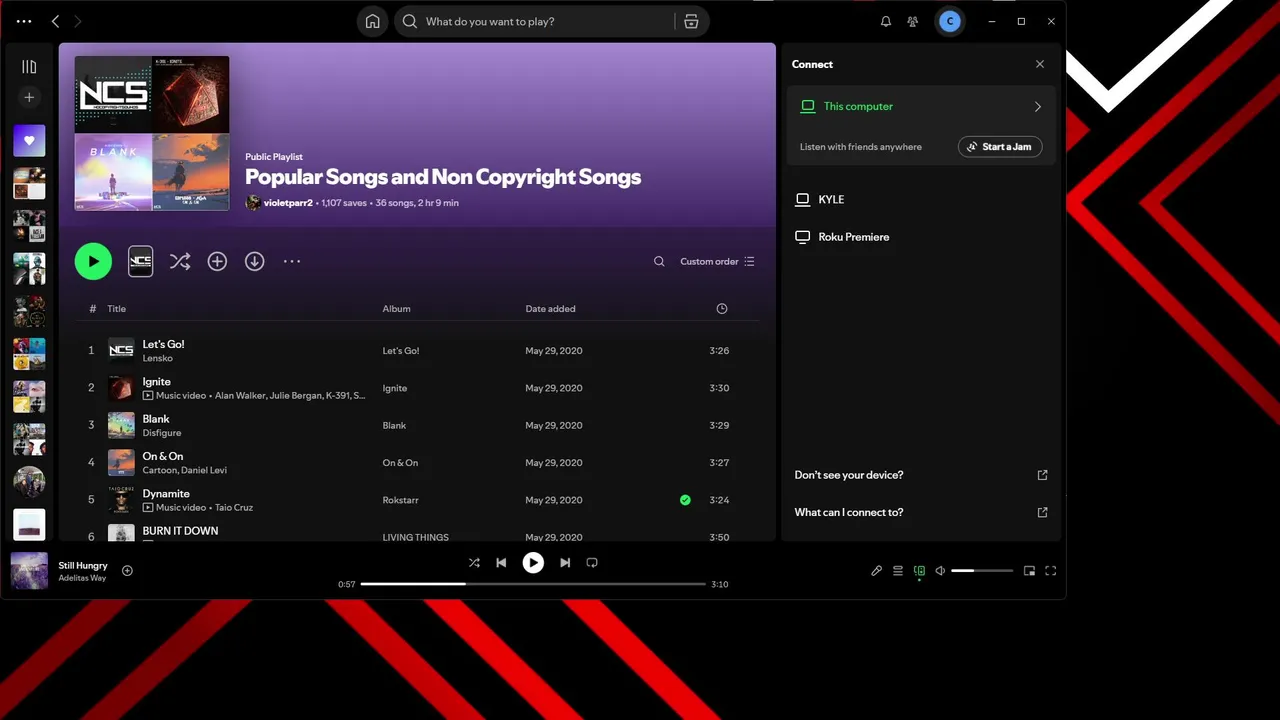Go back with the left arrow

[55, 21]
